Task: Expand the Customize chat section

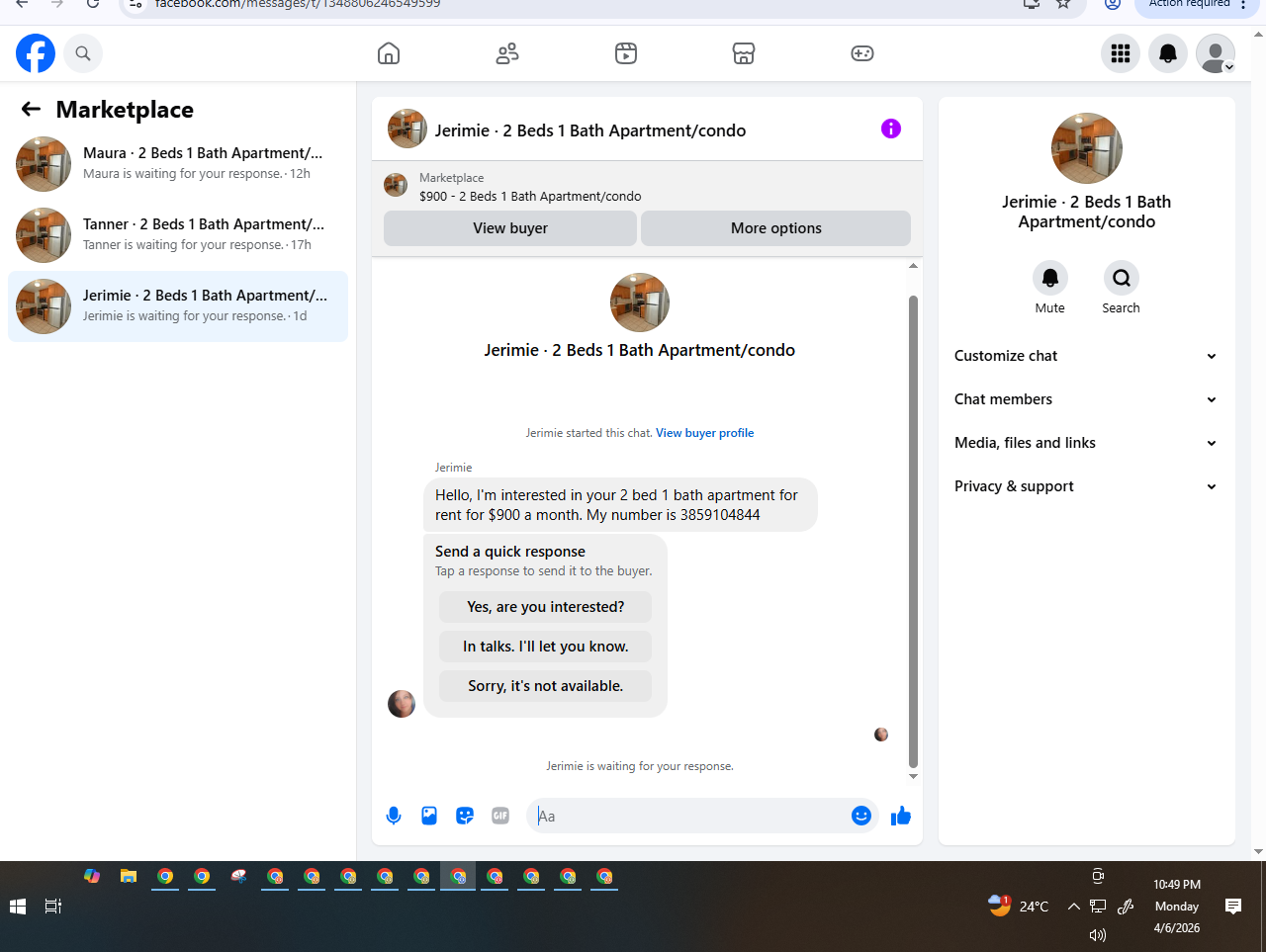Action: pos(1086,356)
